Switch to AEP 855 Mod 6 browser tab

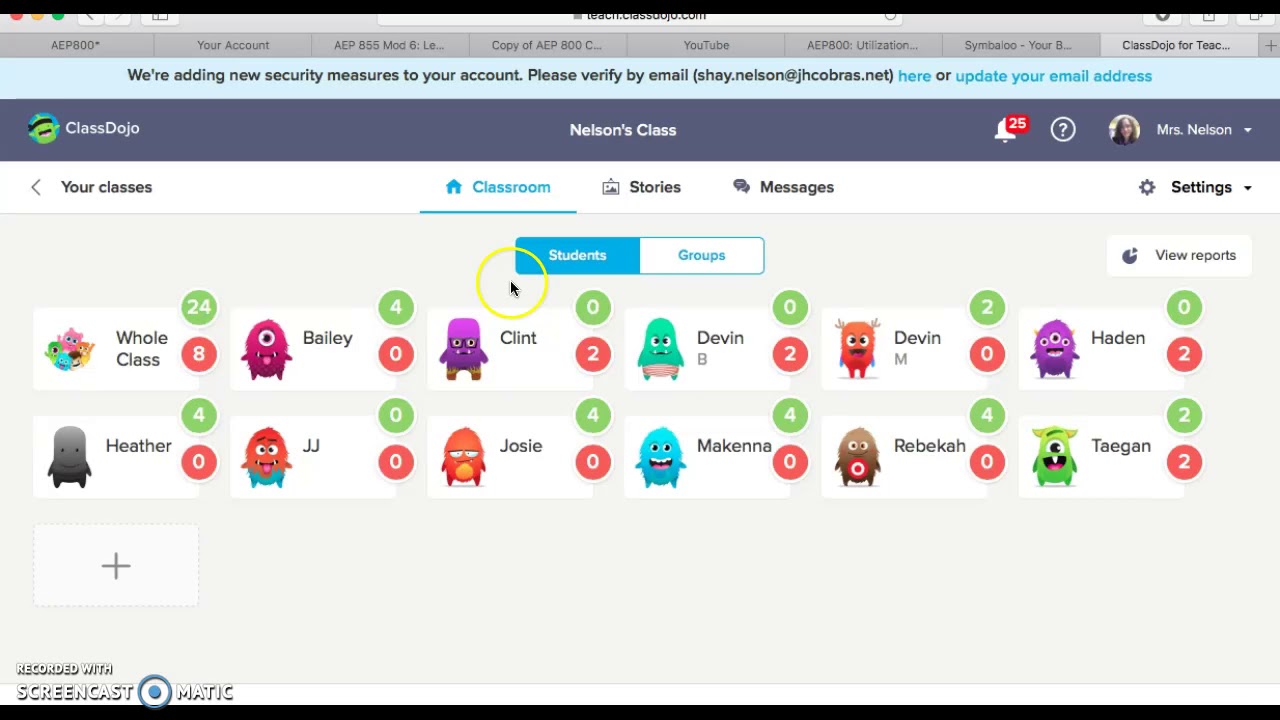[x=389, y=45]
